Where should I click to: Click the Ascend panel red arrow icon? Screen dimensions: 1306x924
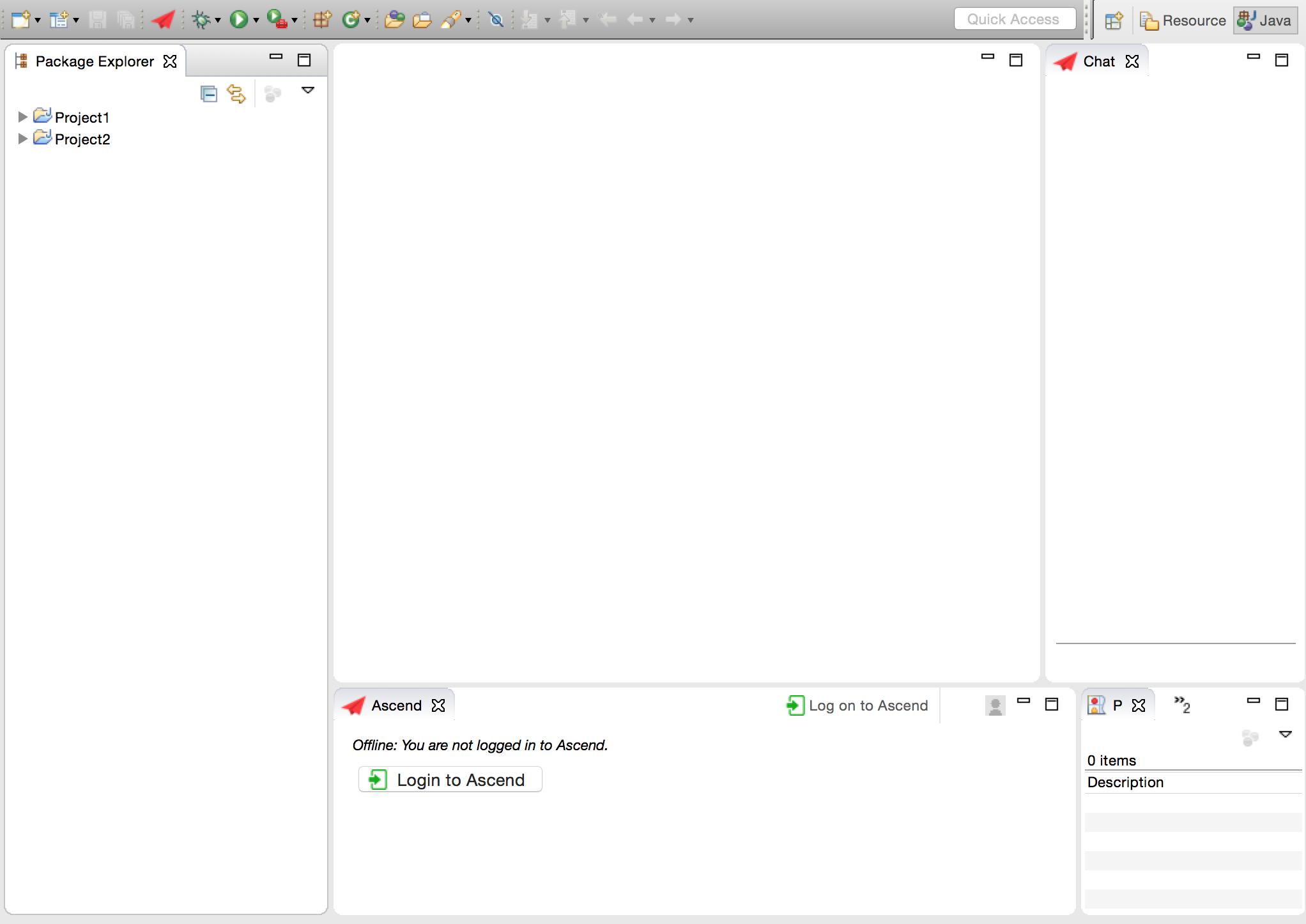(x=356, y=705)
